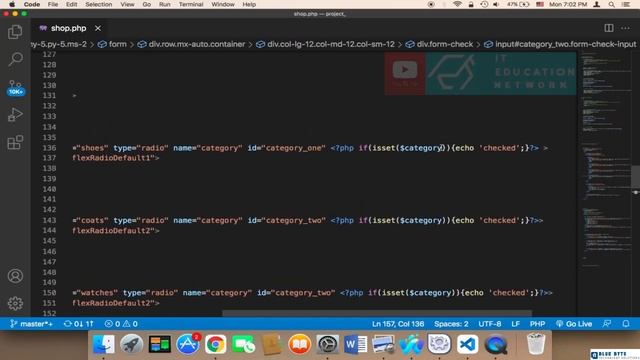
Task: Click flexRadioDefault1 text on line 137
Action: (111, 158)
